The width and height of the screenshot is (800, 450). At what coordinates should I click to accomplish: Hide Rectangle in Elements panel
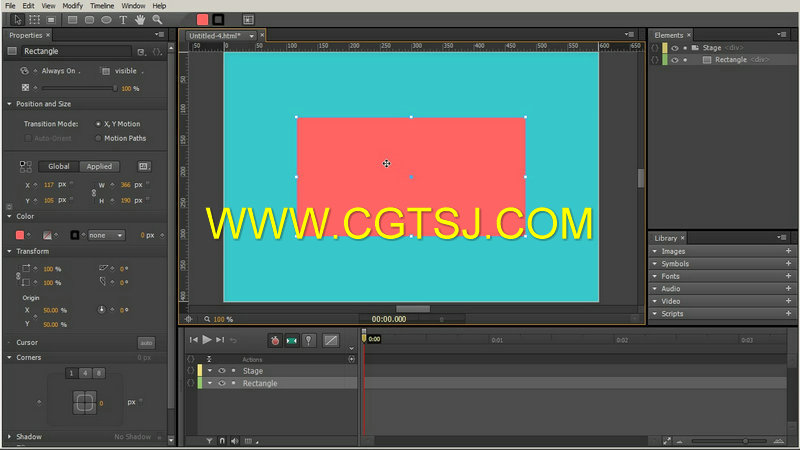tap(675, 60)
